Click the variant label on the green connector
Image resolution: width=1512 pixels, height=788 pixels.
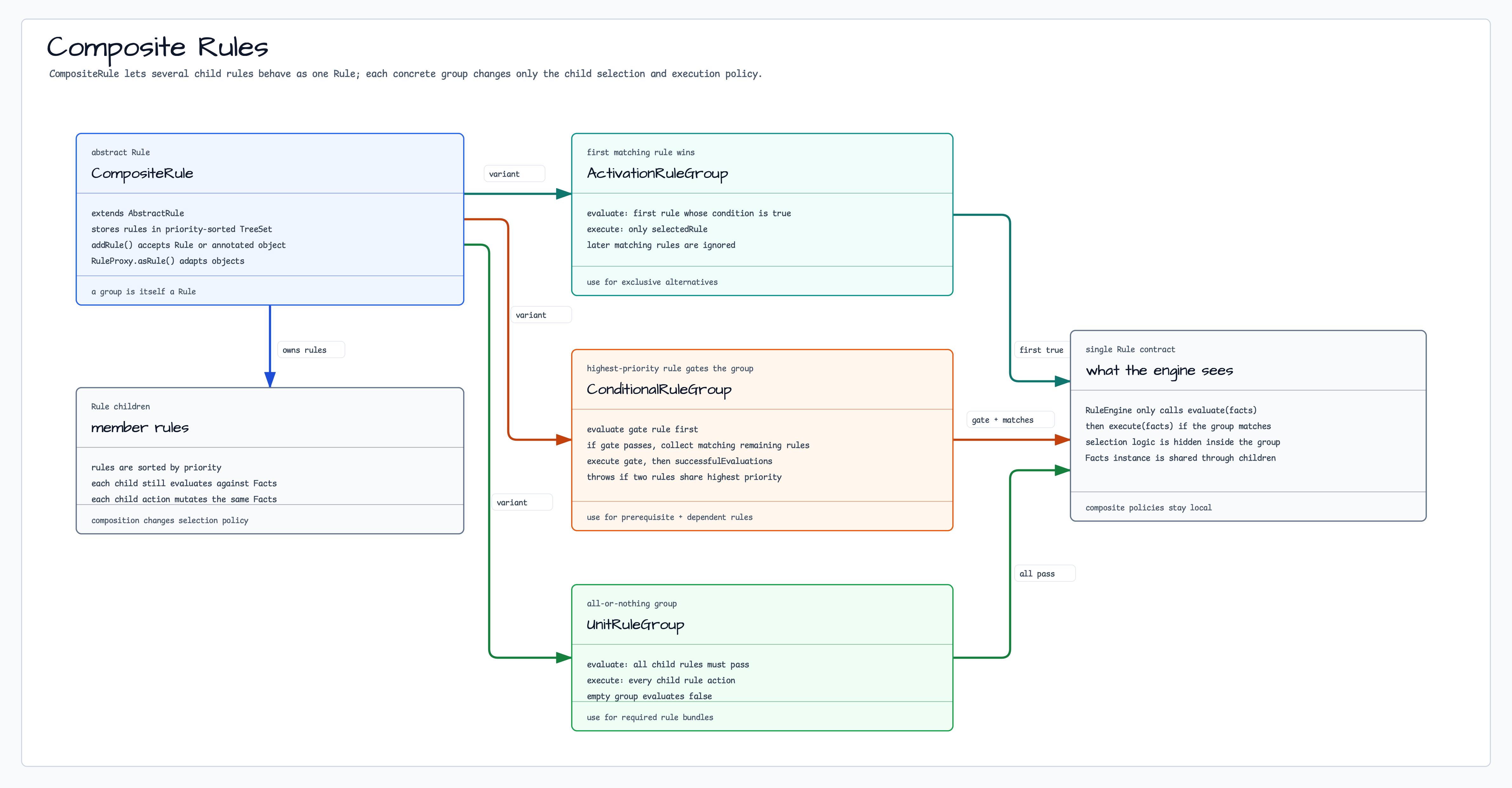[x=523, y=503]
